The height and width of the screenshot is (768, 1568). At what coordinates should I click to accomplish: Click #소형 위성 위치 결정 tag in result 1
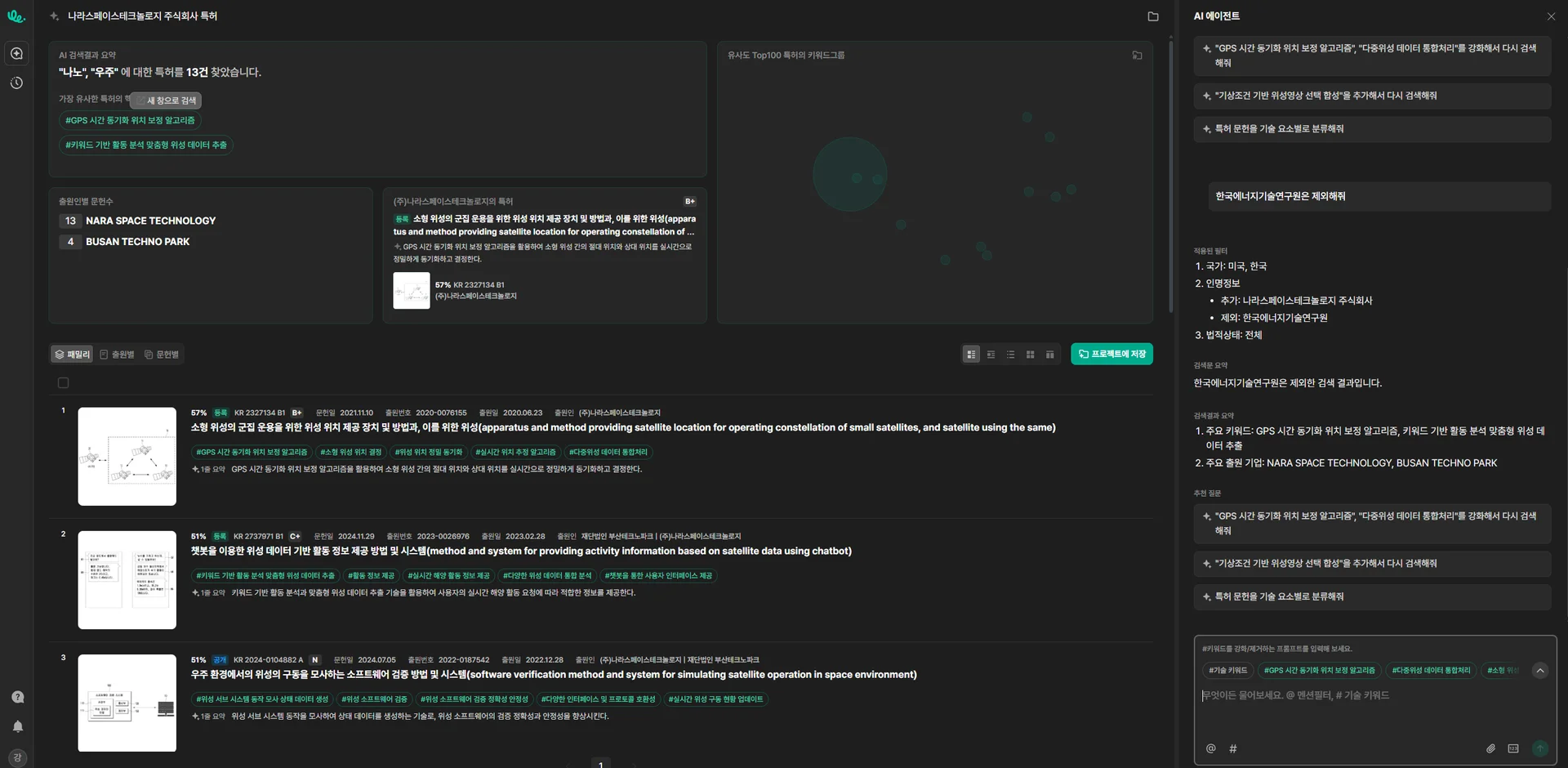(x=350, y=453)
